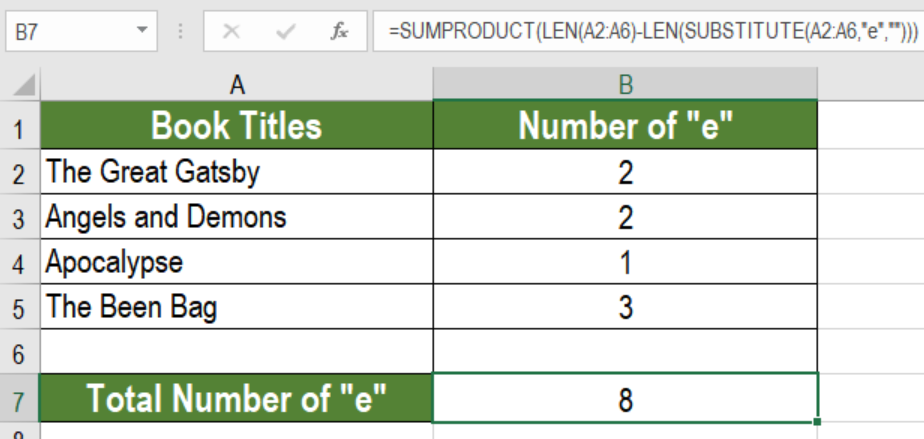The image size is (924, 439).
Task: Click the Book Titles header cell
Action: tap(237, 125)
